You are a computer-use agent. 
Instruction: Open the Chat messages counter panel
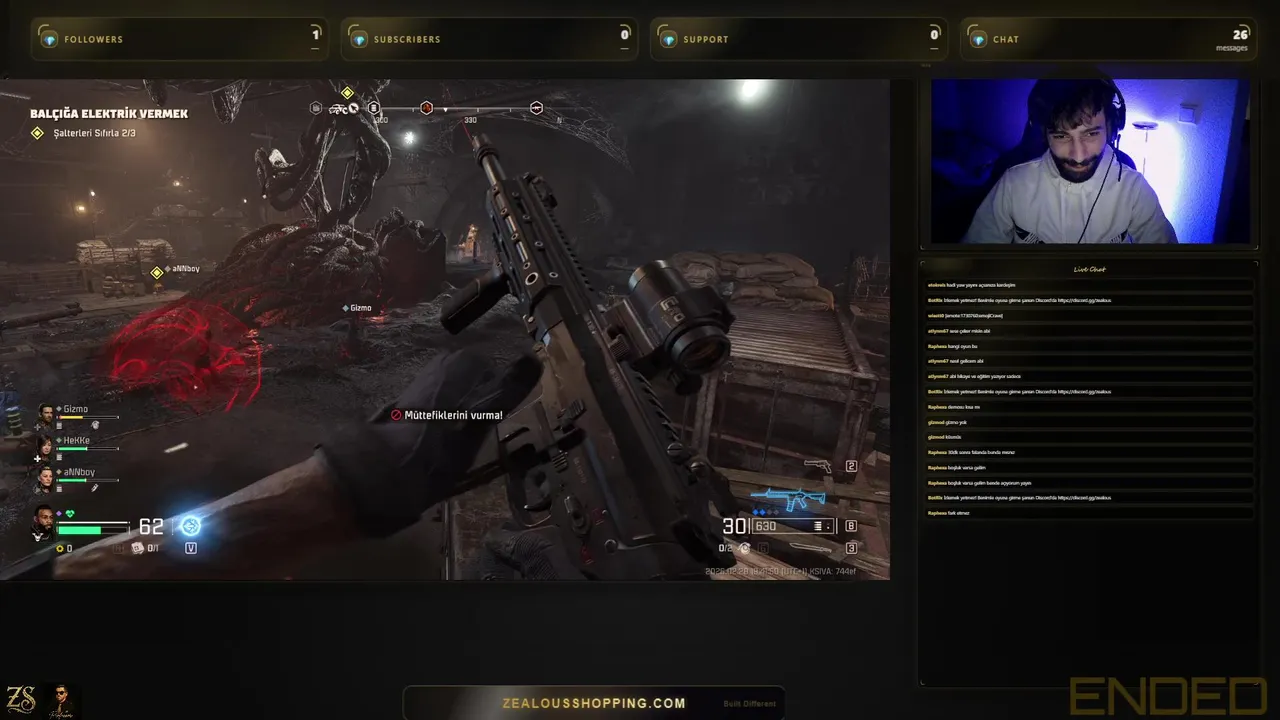(x=1108, y=39)
